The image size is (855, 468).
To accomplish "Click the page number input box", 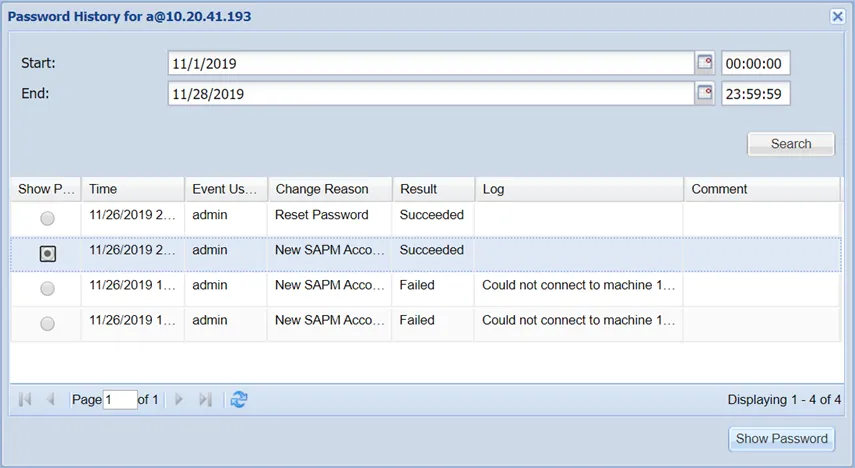I will click(120, 400).
